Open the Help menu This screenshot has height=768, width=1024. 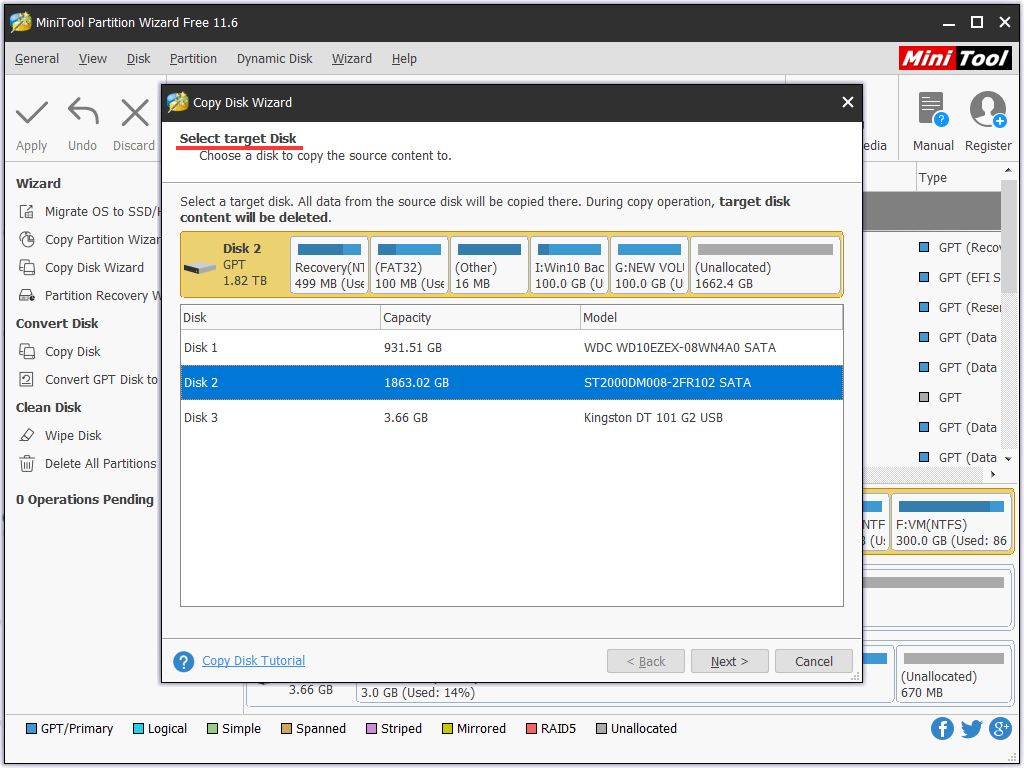404,59
